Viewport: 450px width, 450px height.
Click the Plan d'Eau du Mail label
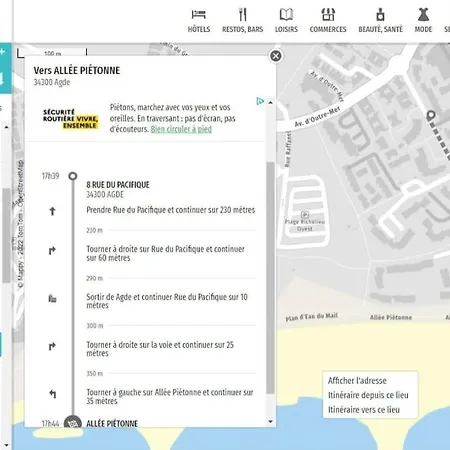[312, 317]
